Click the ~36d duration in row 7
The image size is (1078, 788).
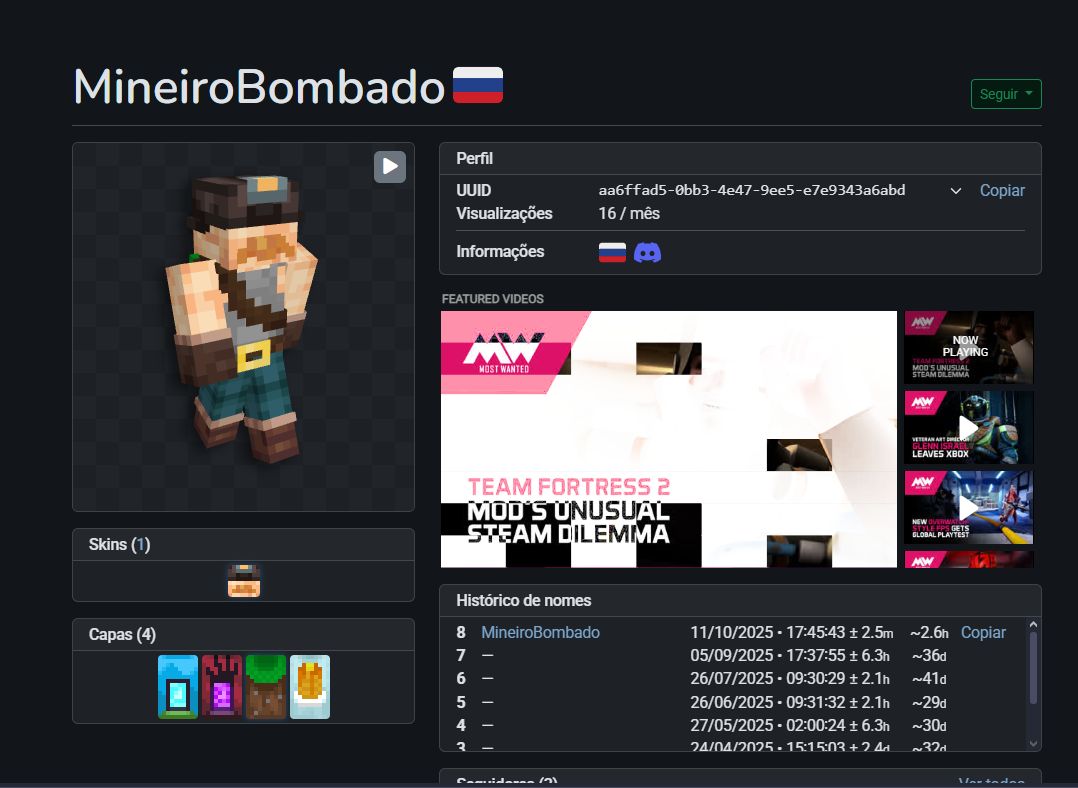click(x=929, y=656)
